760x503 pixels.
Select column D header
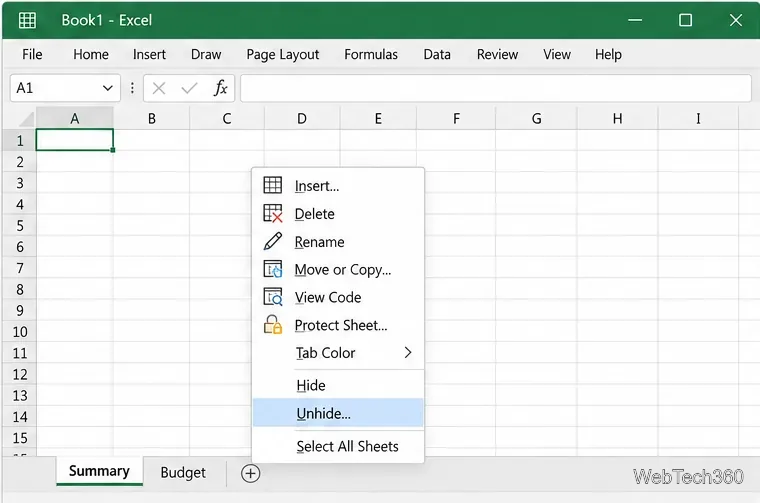coord(302,119)
